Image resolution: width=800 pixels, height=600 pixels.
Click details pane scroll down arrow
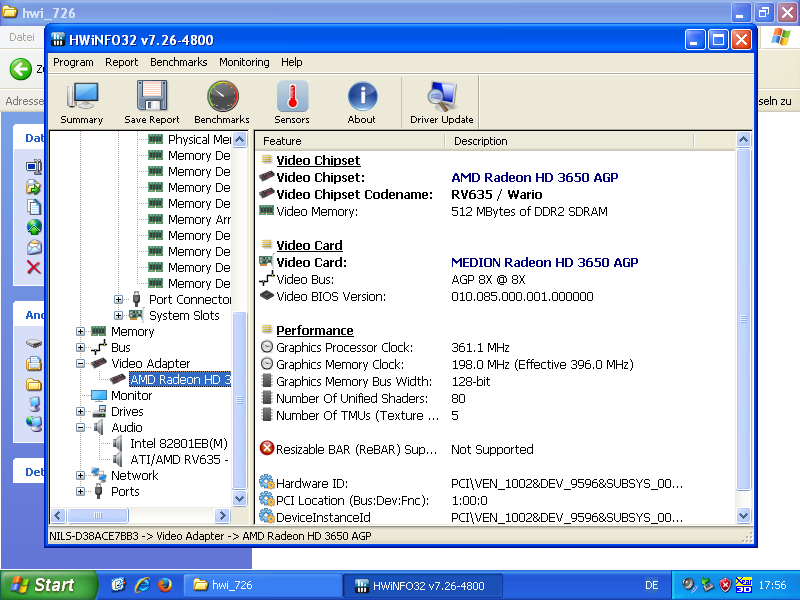tap(743, 515)
